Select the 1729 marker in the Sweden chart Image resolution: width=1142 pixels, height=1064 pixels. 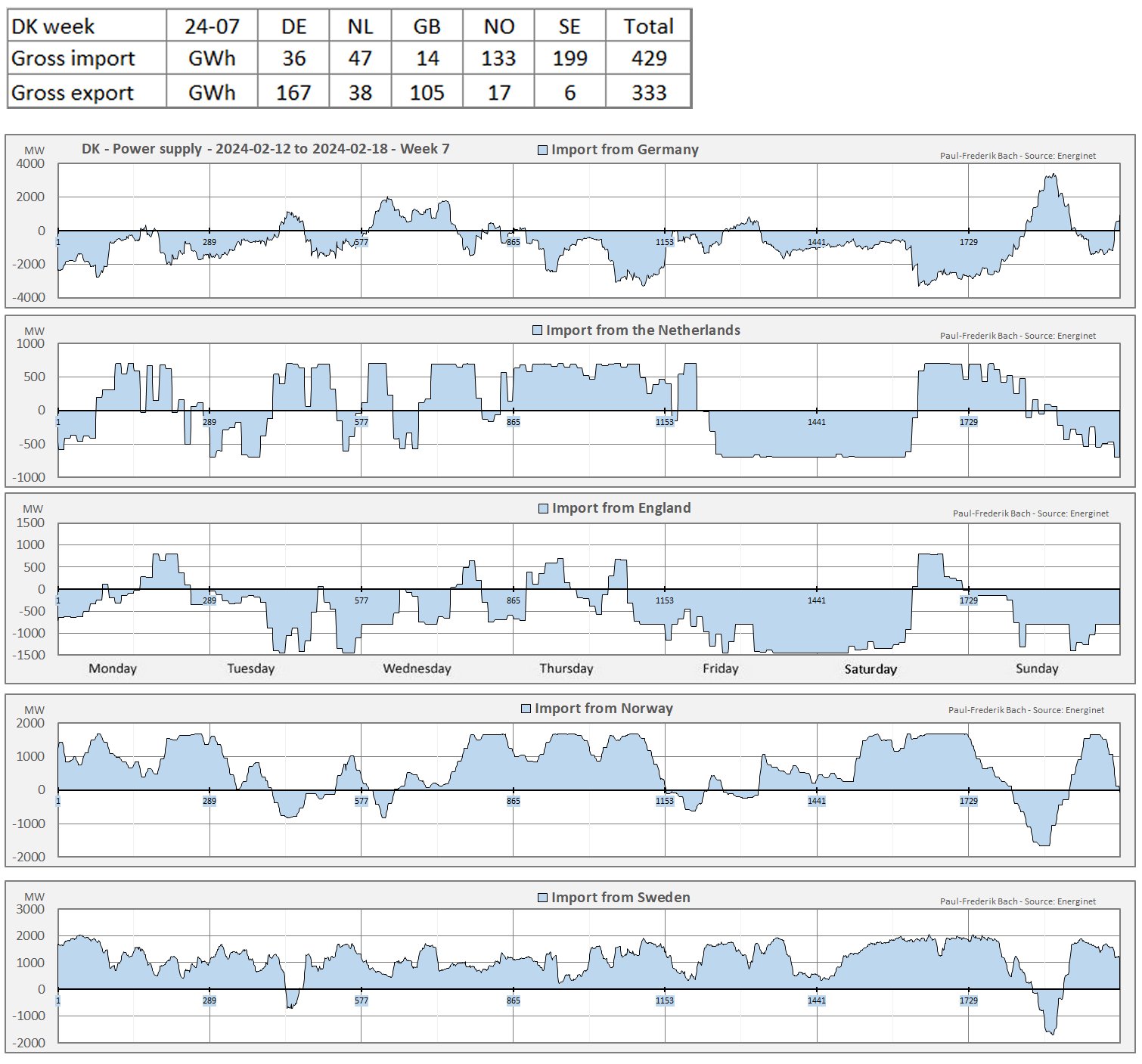click(969, 1000)
